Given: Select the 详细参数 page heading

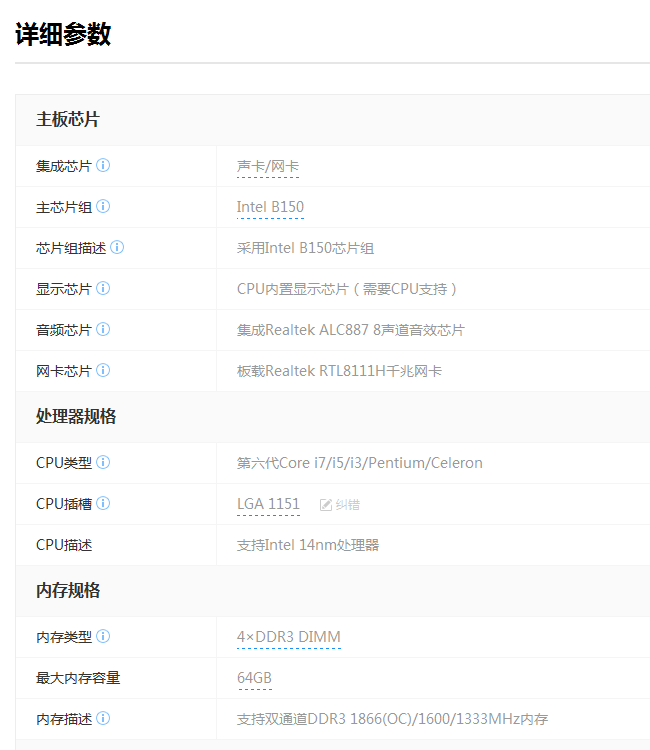Looking at the screenshot, I should 63,34.
